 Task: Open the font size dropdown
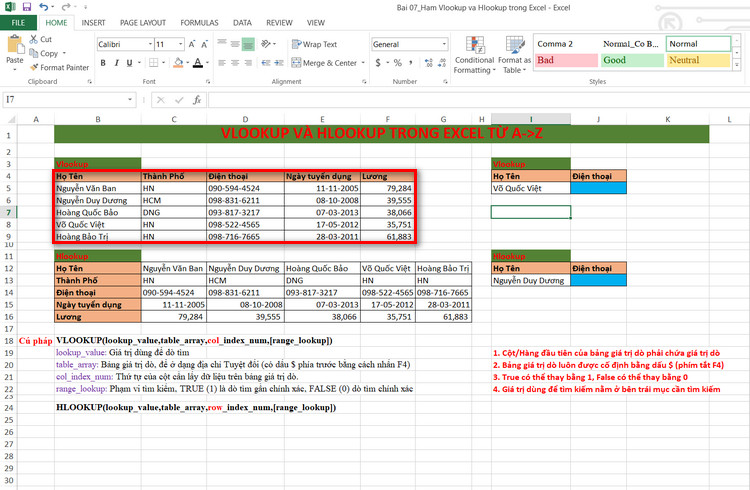coord(180,44)
